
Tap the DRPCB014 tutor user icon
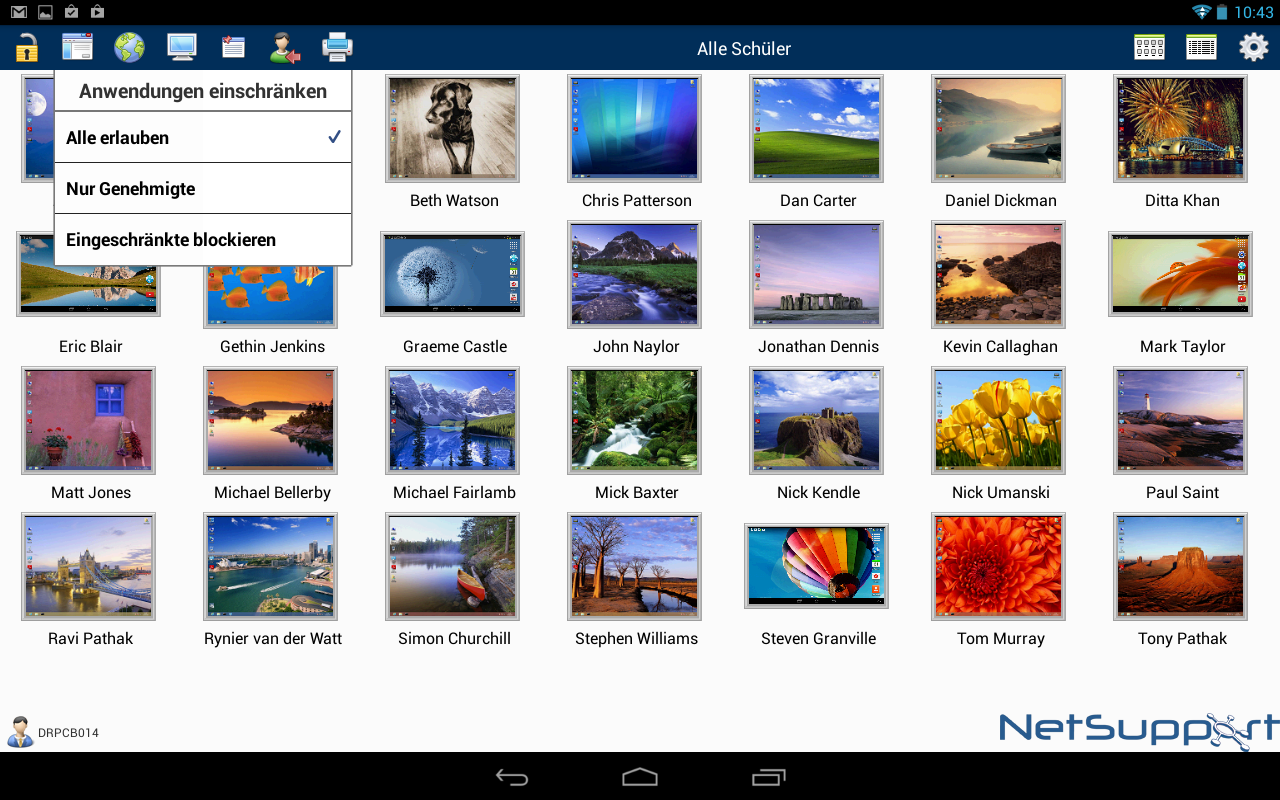point(20,732)
